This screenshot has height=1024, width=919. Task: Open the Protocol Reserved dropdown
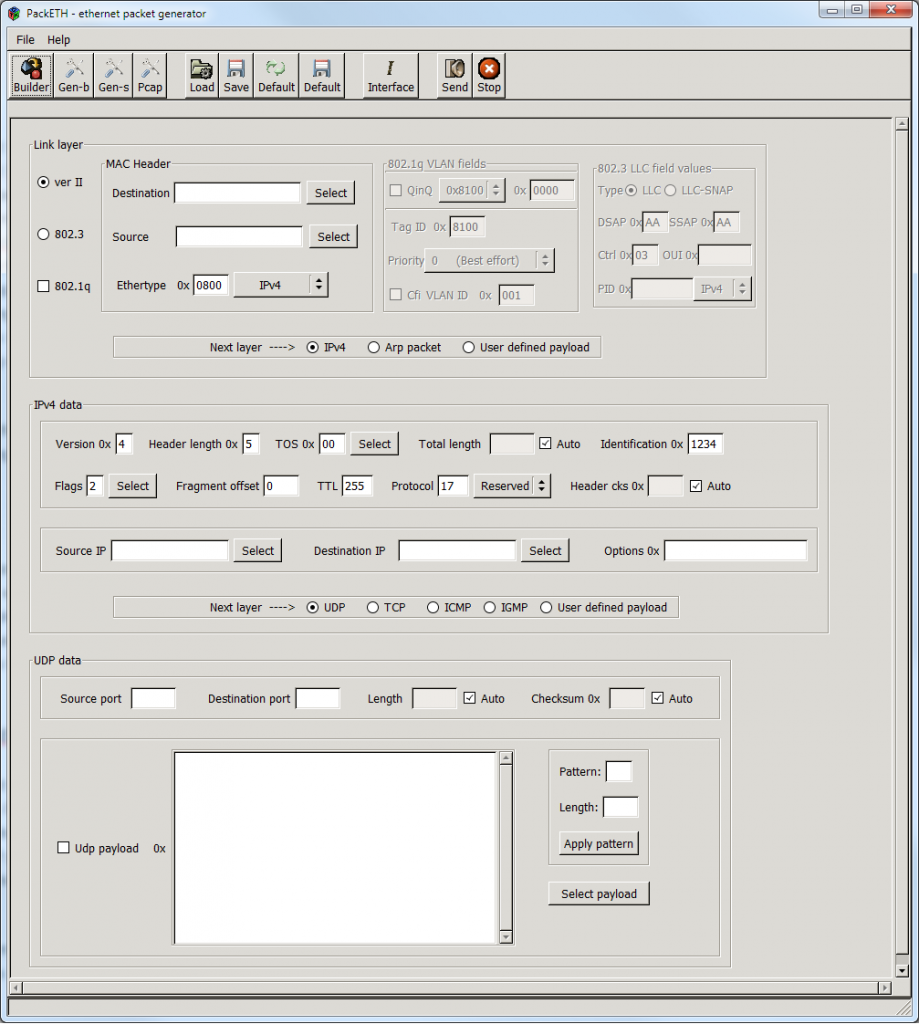[x=512, y=486]
